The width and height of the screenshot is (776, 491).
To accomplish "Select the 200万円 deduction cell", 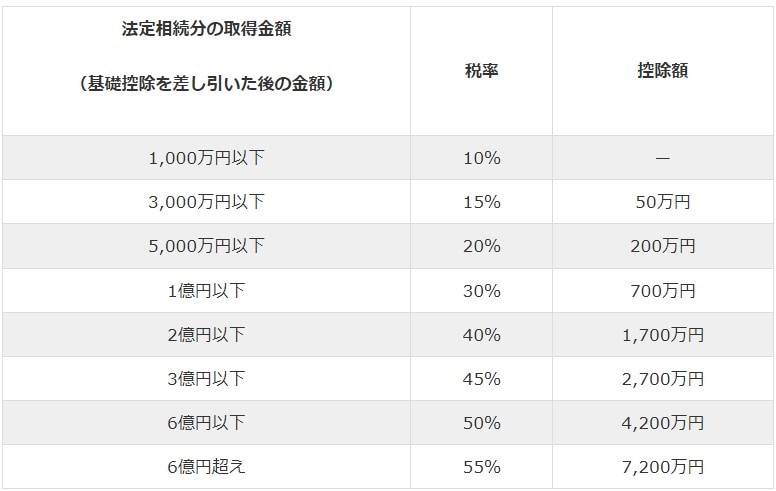I will [x=663, y=246].
